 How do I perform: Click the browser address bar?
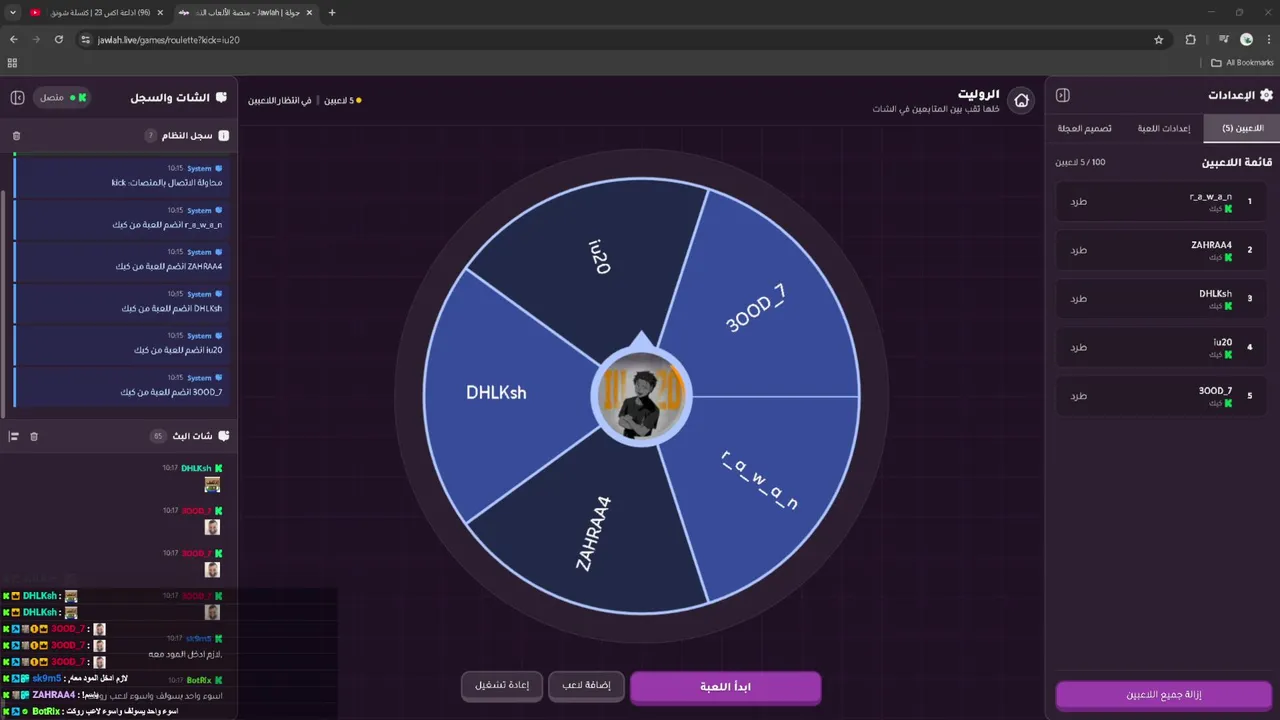click(x=620, y=39)
